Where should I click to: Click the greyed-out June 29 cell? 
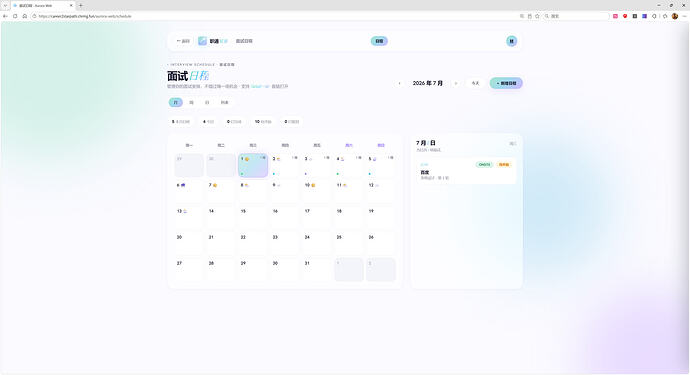click(x=189, y=165)
